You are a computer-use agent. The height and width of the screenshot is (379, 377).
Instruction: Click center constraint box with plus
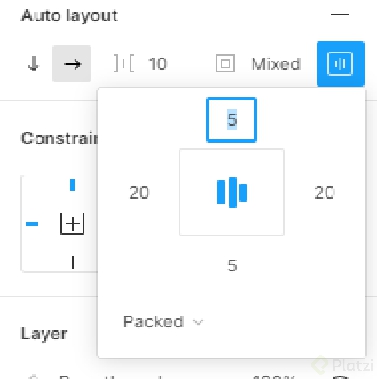[x=72, y=224]
